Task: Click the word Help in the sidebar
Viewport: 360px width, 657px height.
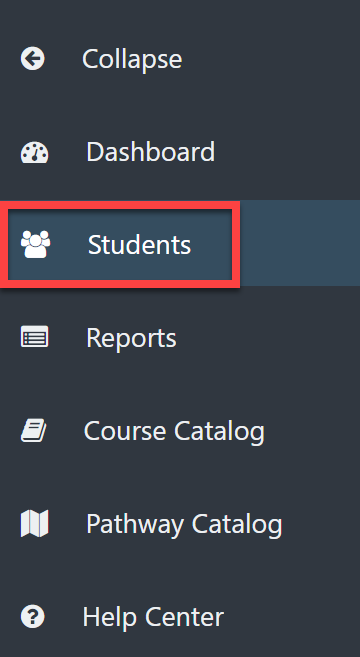Action: tap(111, 617)
